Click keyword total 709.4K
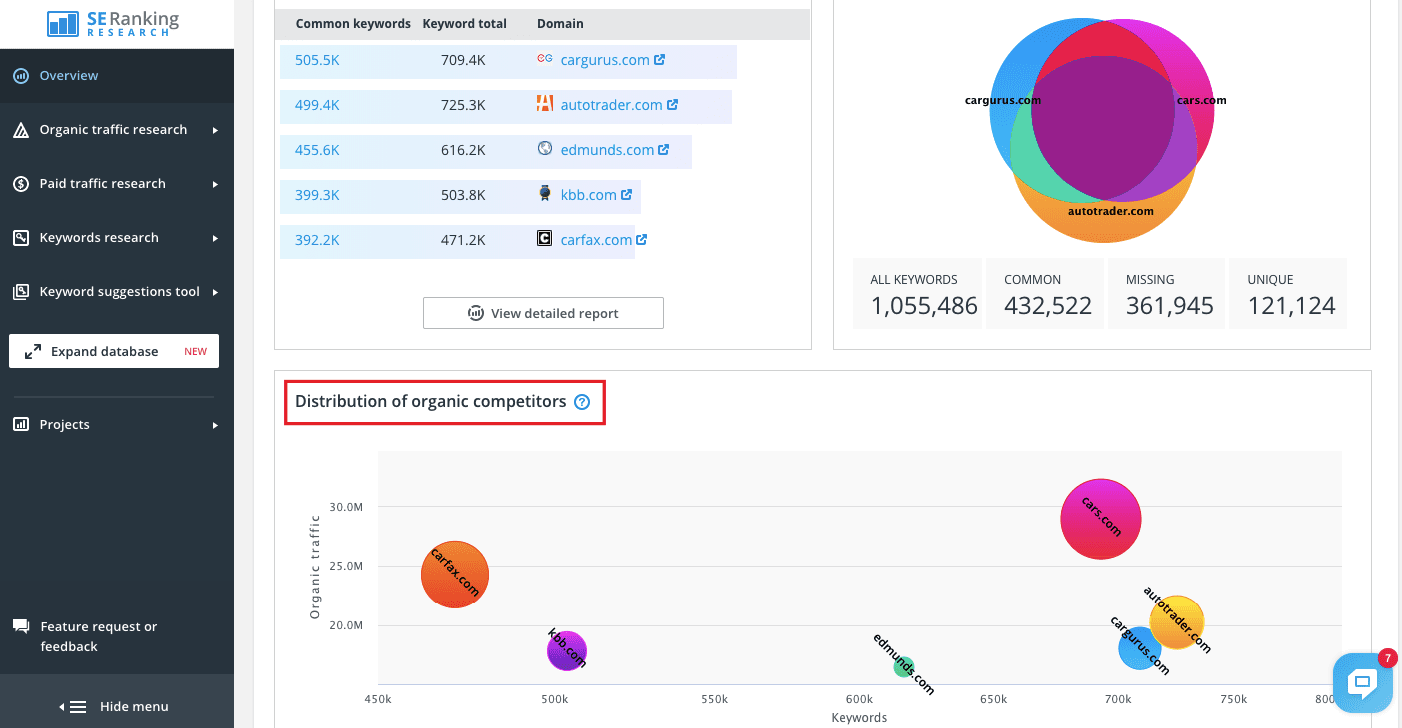The width and height of the screenshot is (1402, 728). pos(463,60)
